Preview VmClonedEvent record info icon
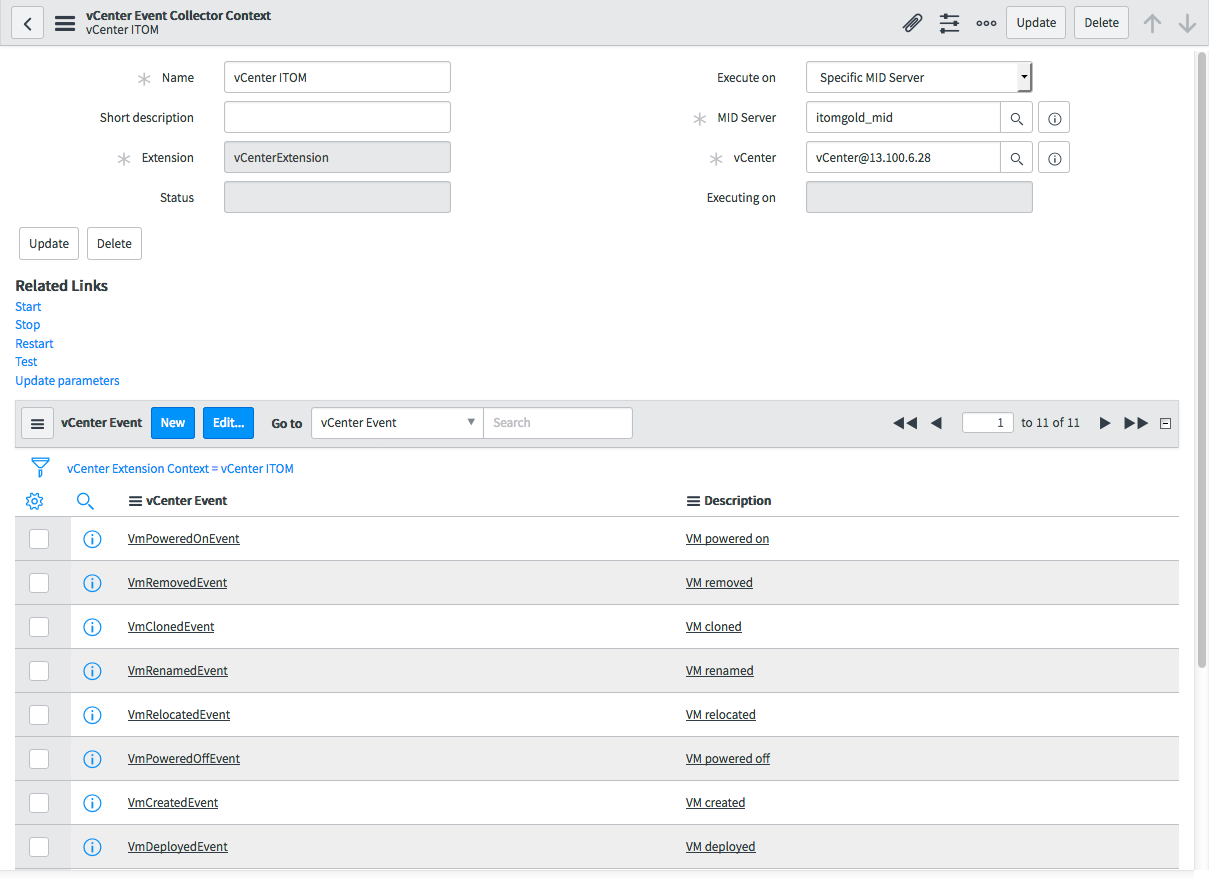 point(92,627)
